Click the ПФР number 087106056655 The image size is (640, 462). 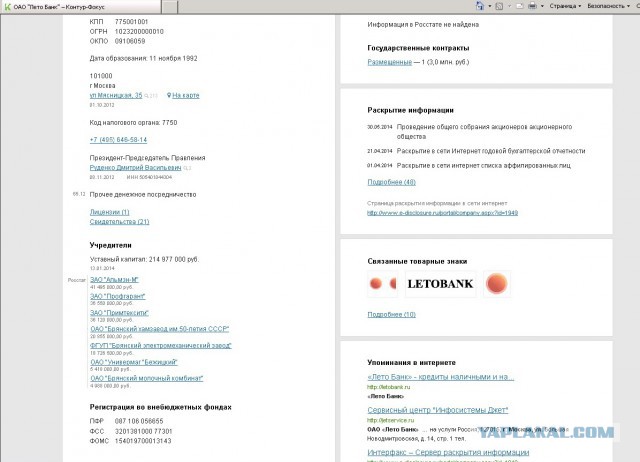click(x=139, y=421)
